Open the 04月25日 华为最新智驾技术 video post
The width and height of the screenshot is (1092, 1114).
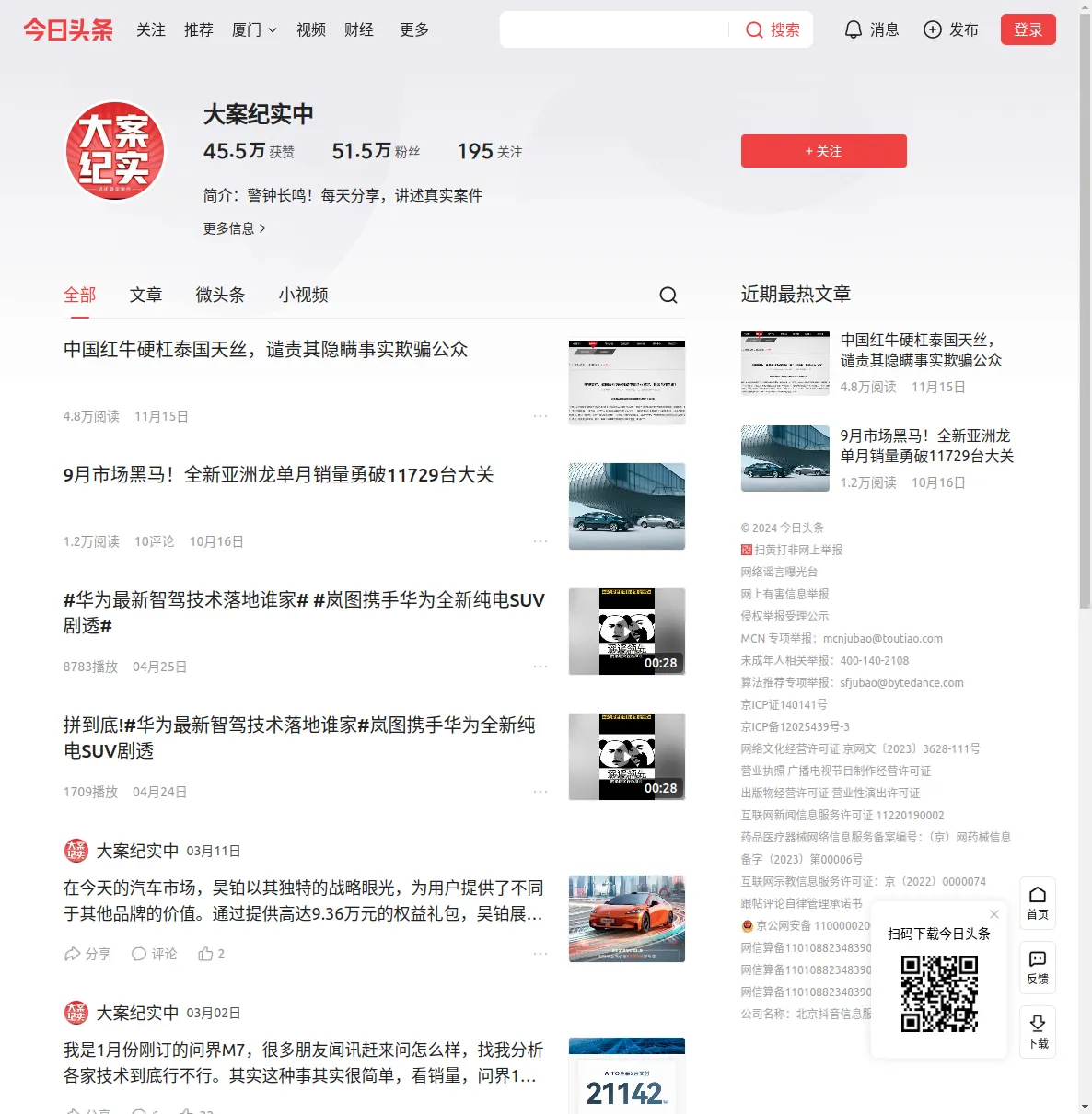pos(305,612)
